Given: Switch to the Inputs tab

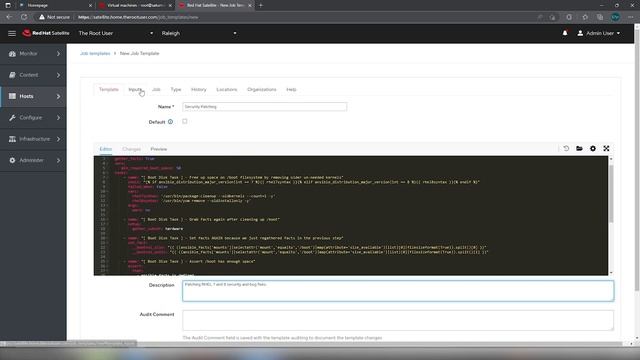Looking at the screenshot, I should (135, 89).
